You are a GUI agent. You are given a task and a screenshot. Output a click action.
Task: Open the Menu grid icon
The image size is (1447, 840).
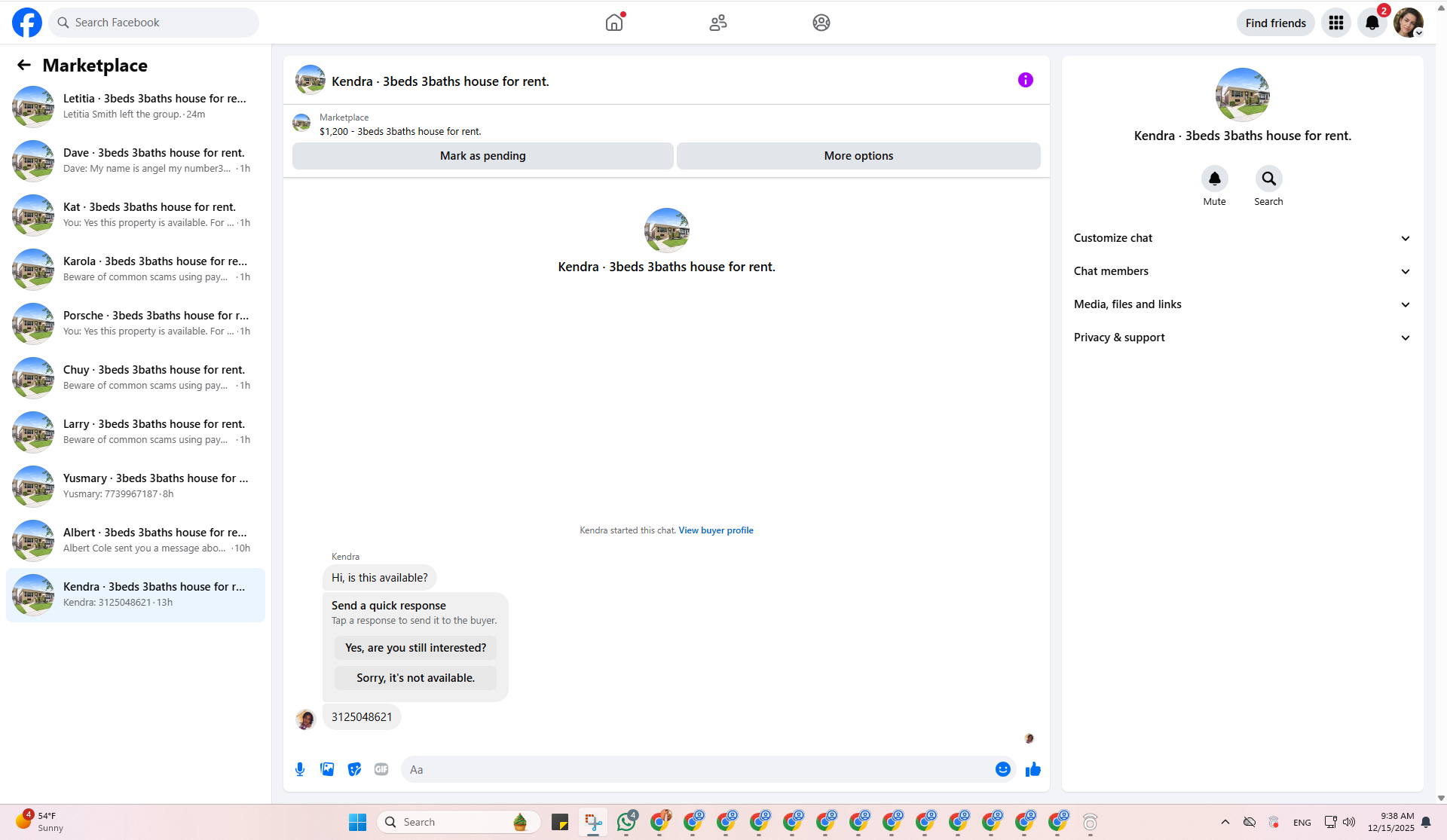point(1336,23)
